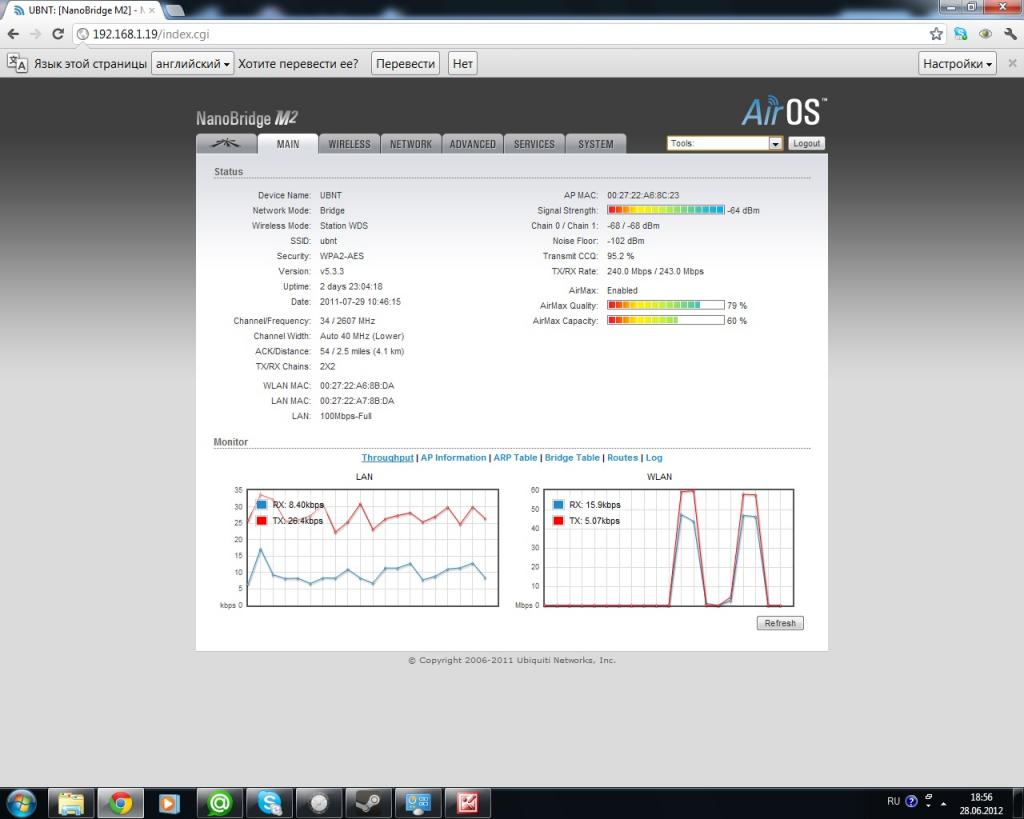This screenshot has height=819, width=1024.
Task: Close the NanoBridge M2 browser tab
Action: coord(152,10)
